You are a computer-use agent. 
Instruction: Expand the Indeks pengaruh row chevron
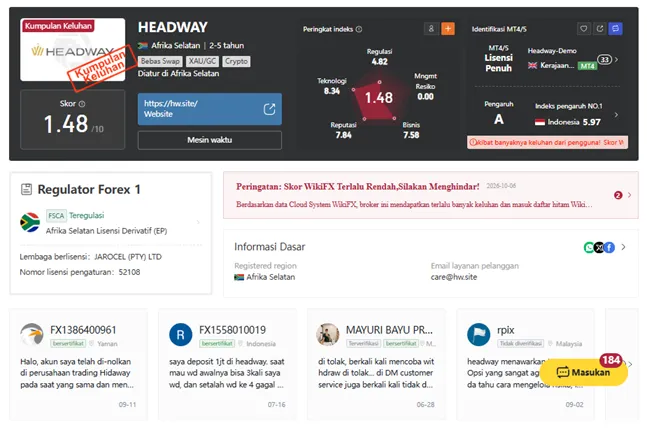(x=616, y=115)
